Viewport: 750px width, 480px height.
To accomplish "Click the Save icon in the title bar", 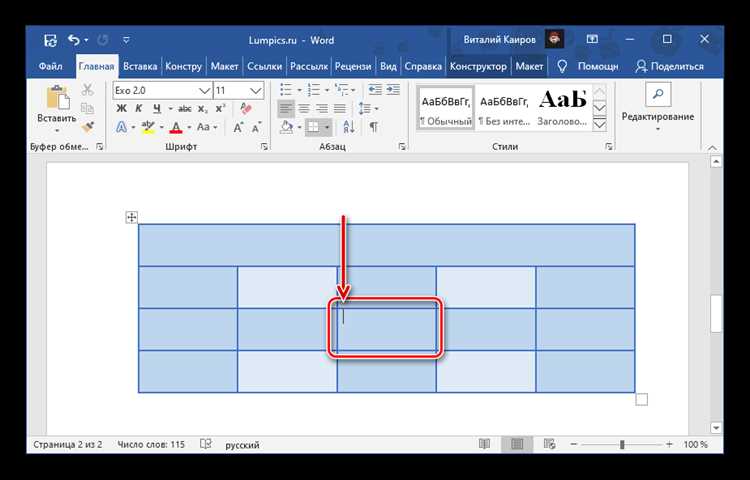I will (50, 40).
